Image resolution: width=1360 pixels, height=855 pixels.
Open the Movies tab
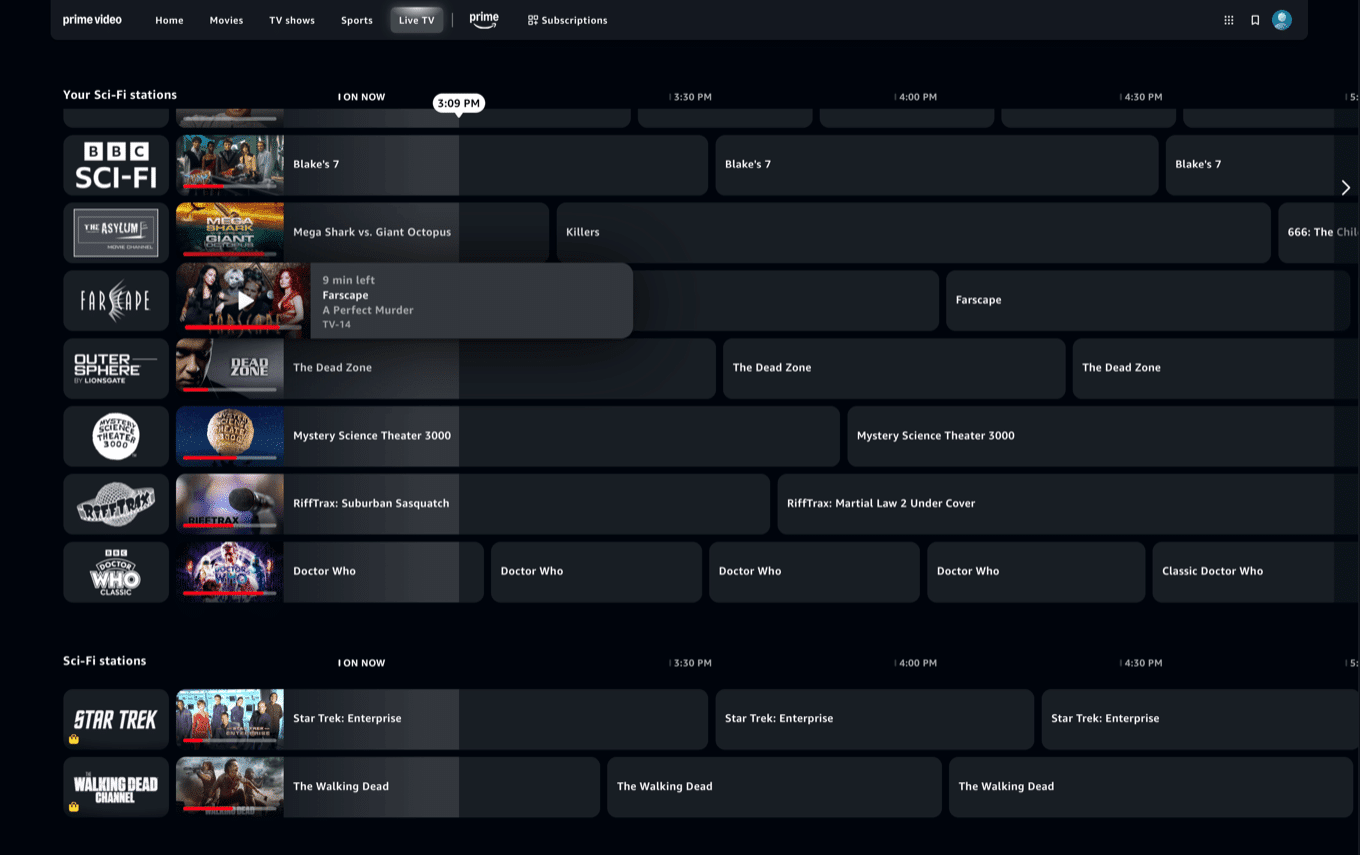(x=226, y=20)
